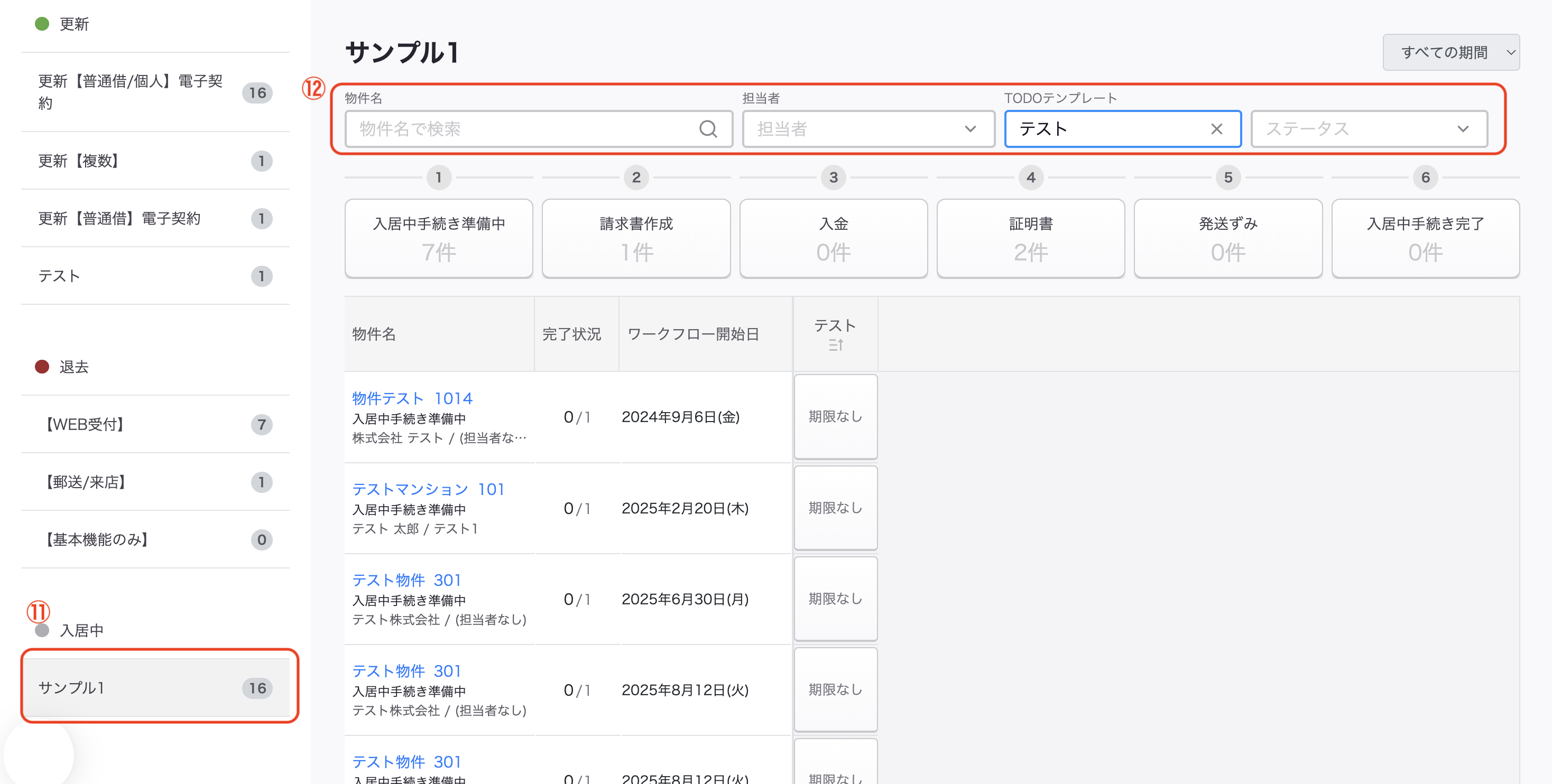The width and height of the screenshot is (1552, 784).
Task: Select 更新【普通借/個人】電子契約 in sidebar
Action: (155, 92)
